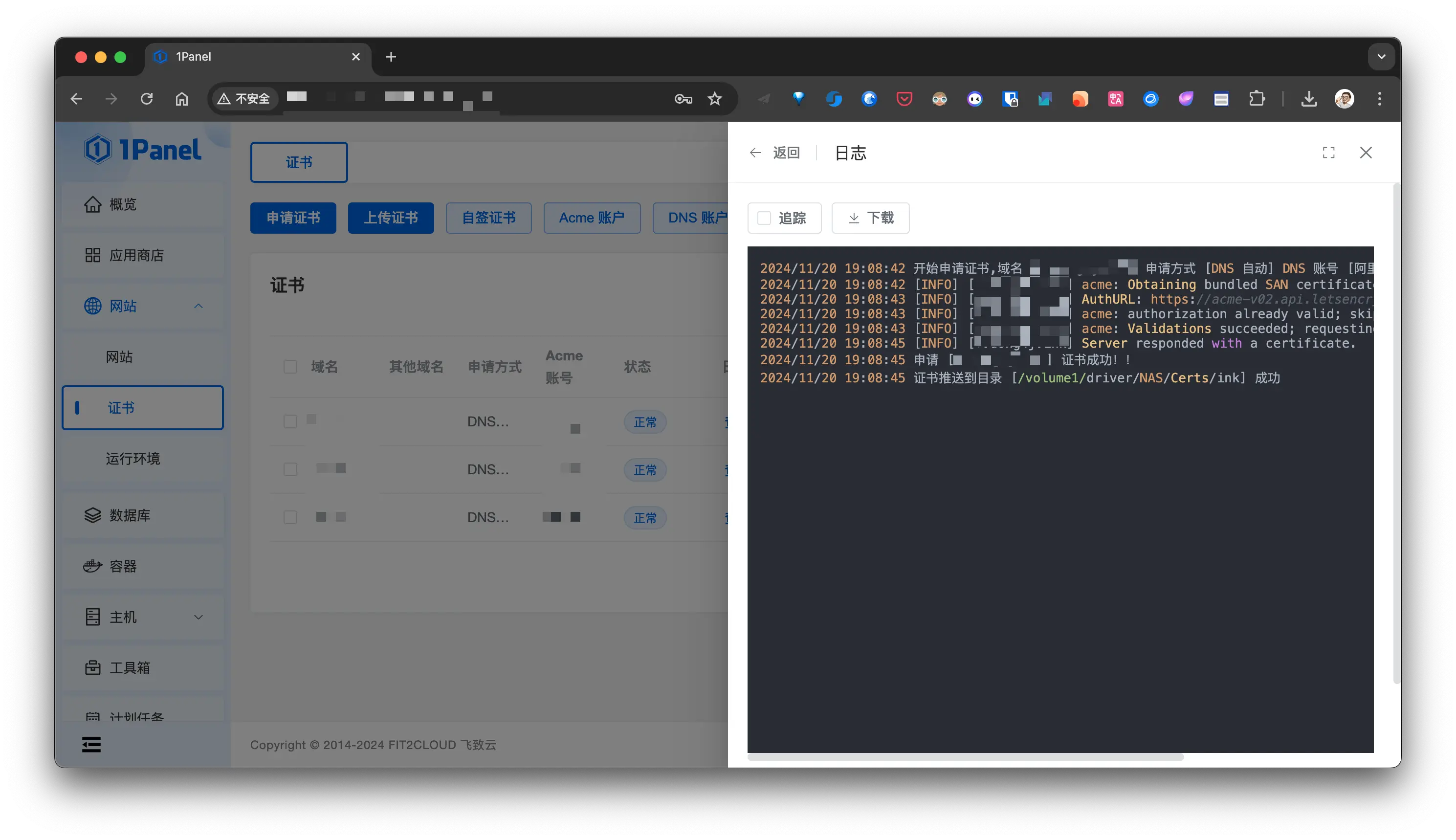The width and height of the screenshot is (1456, 840).
Task: Collapse the 网站 sidebar group
Action: click(199, 306)
